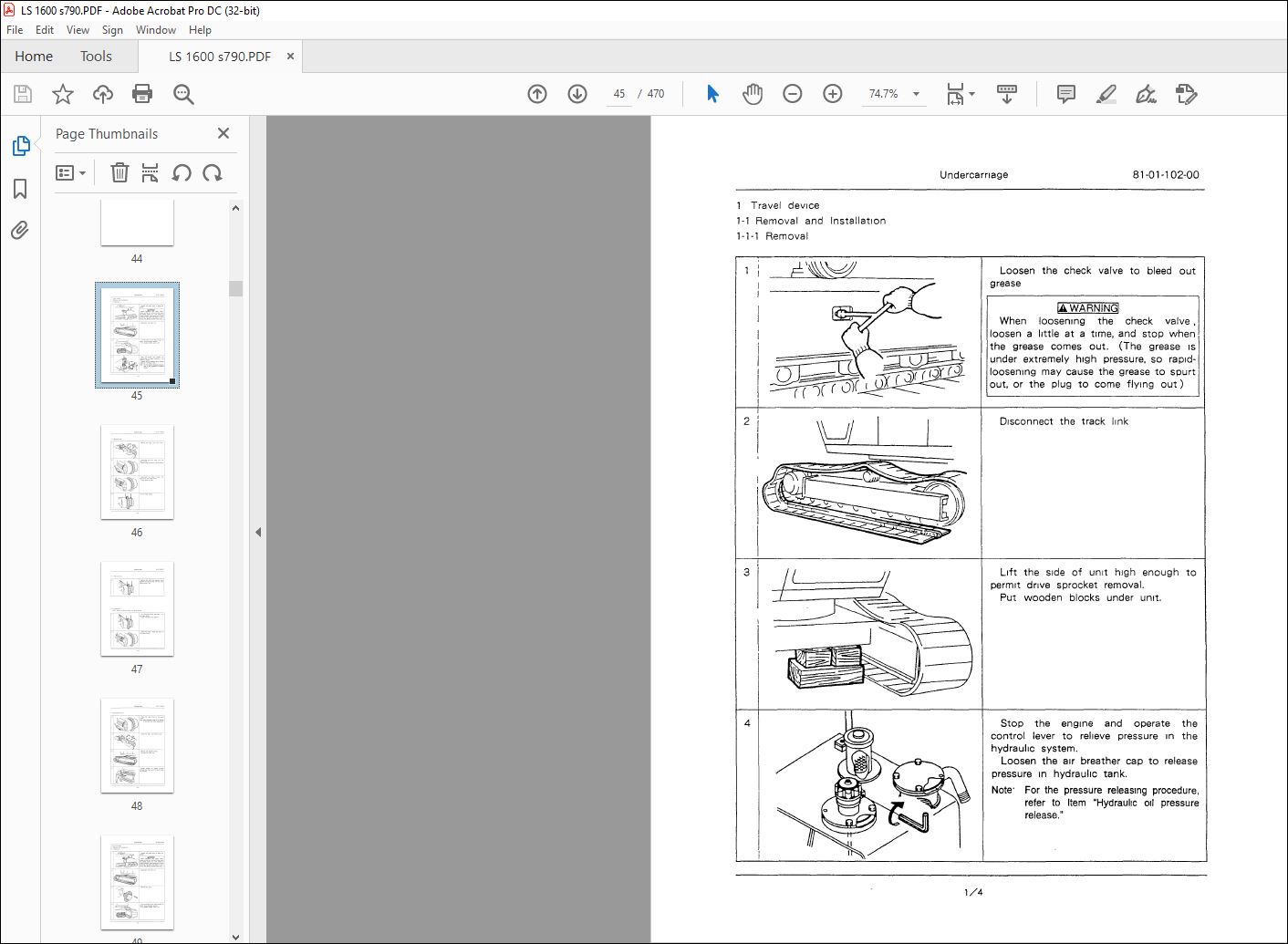Open the Help menu
Image resolution: width=1288 pixels, height=944 pixels.
tap(200, 30)
